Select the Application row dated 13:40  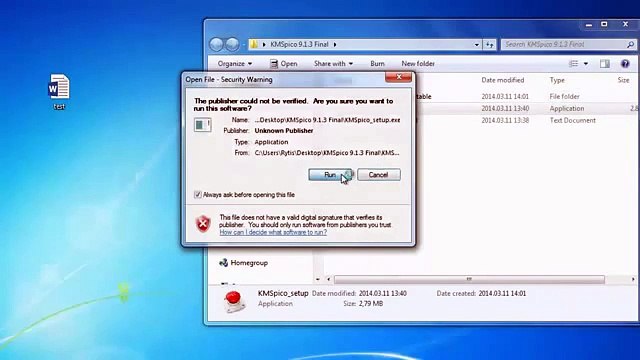tap(526, 109)
